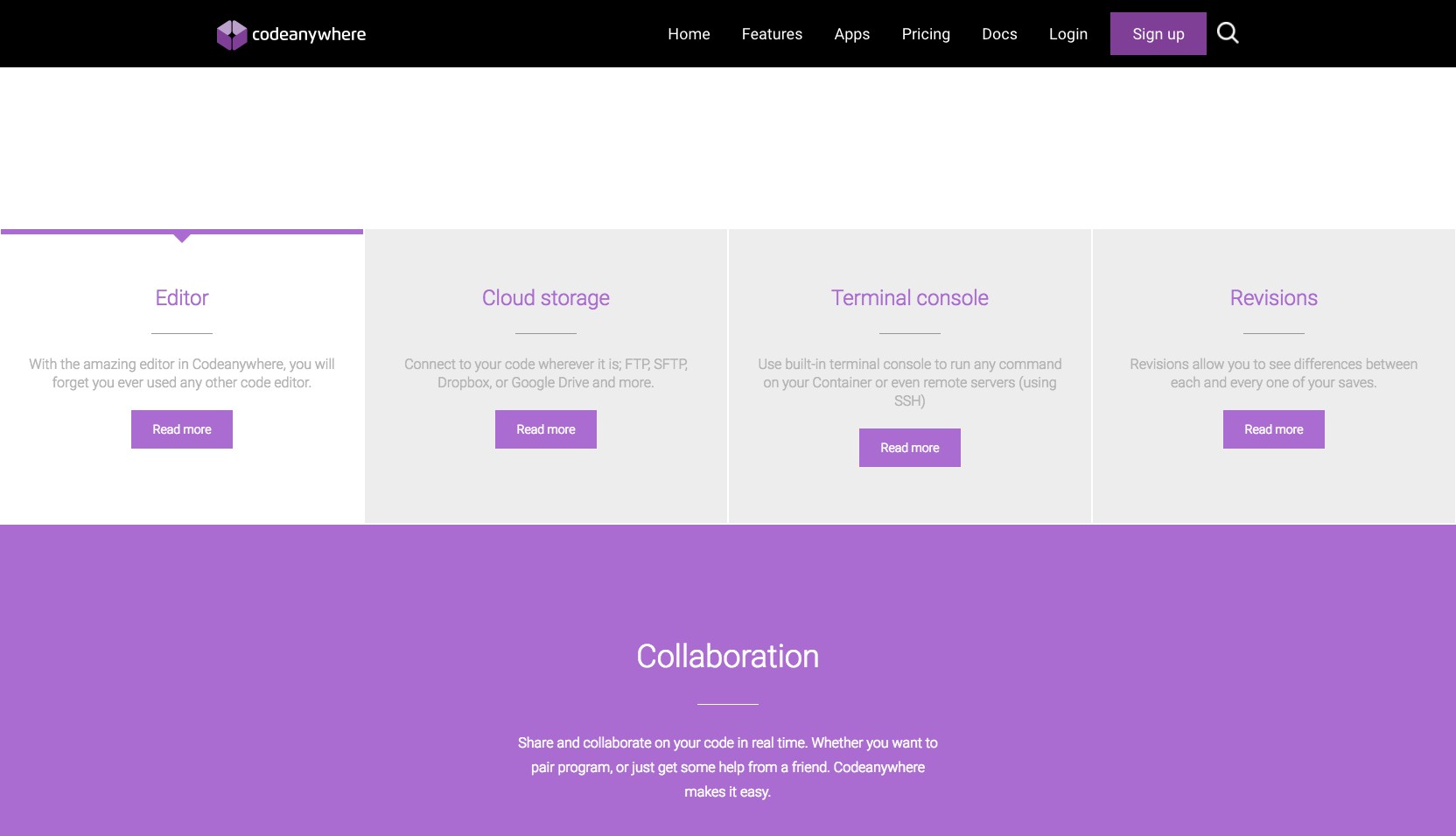Viewport: 1456px width, 836px height.
Task: Click the Editor description text
Action: (x=182, y=373)
